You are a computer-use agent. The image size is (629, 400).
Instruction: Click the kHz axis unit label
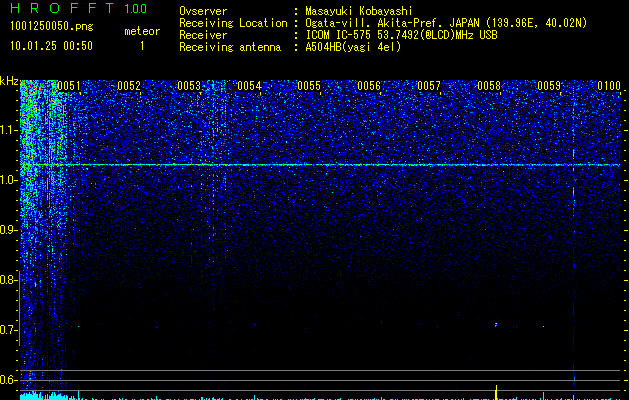point(9,81)
